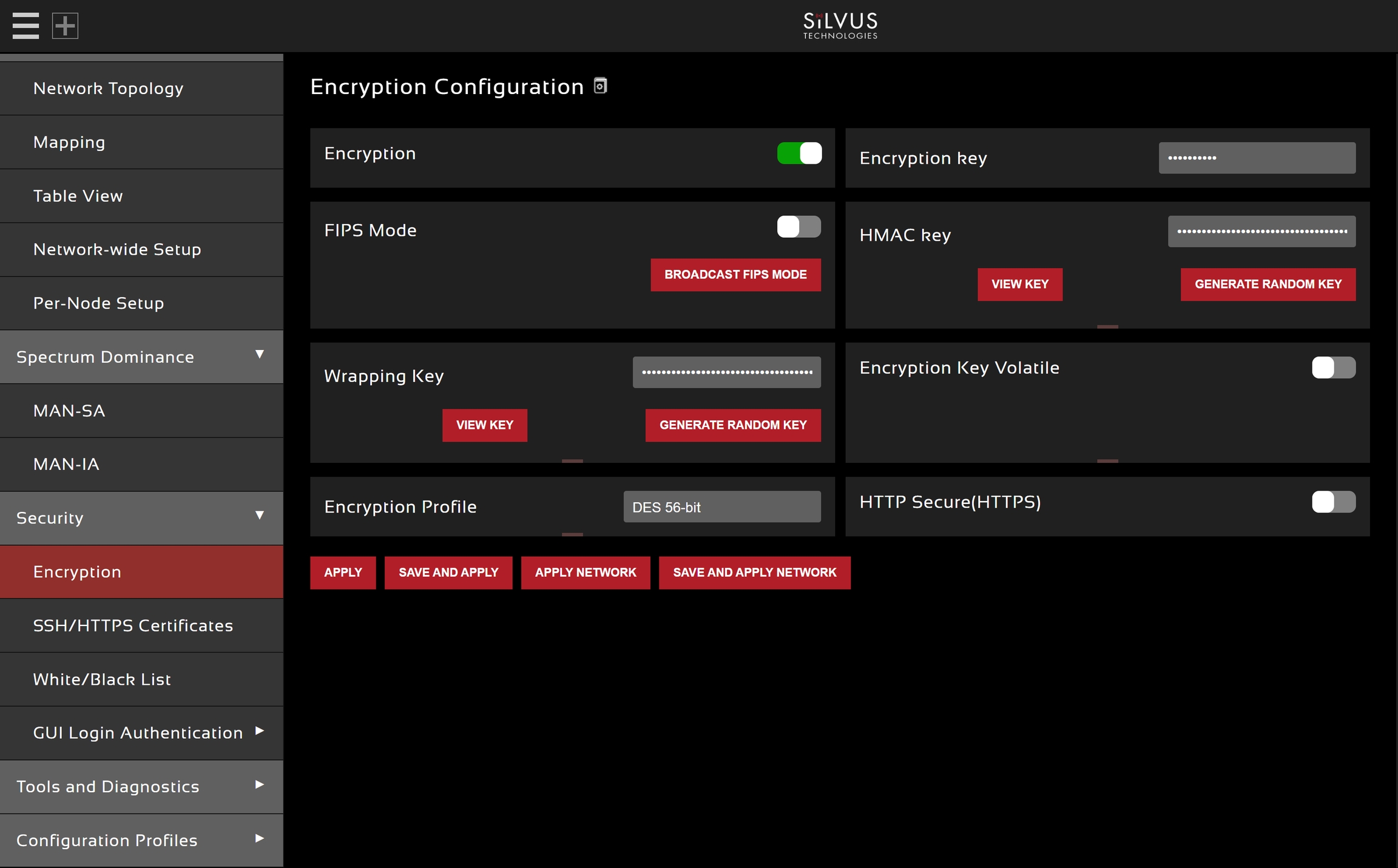Enable HTTP Secure (HTTPS) toggle
This screenshot has width=1398, height=868.
point(1333,502)
